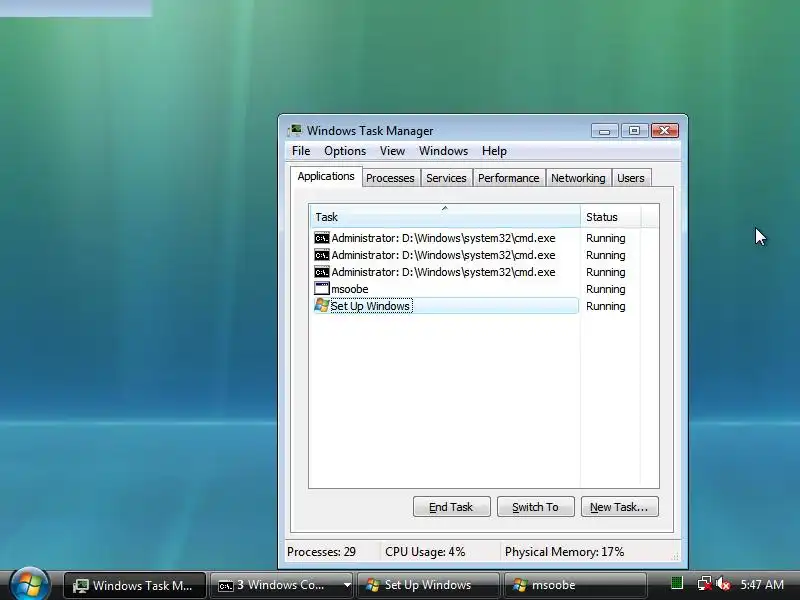Switch to the Networking tab
The width and height of the screenshot is (800, 600).
click(578, 178)
